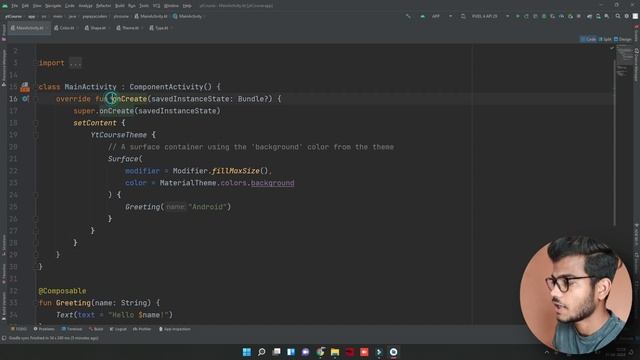Open the Code menu
The image size is (640, 360).
70,6
